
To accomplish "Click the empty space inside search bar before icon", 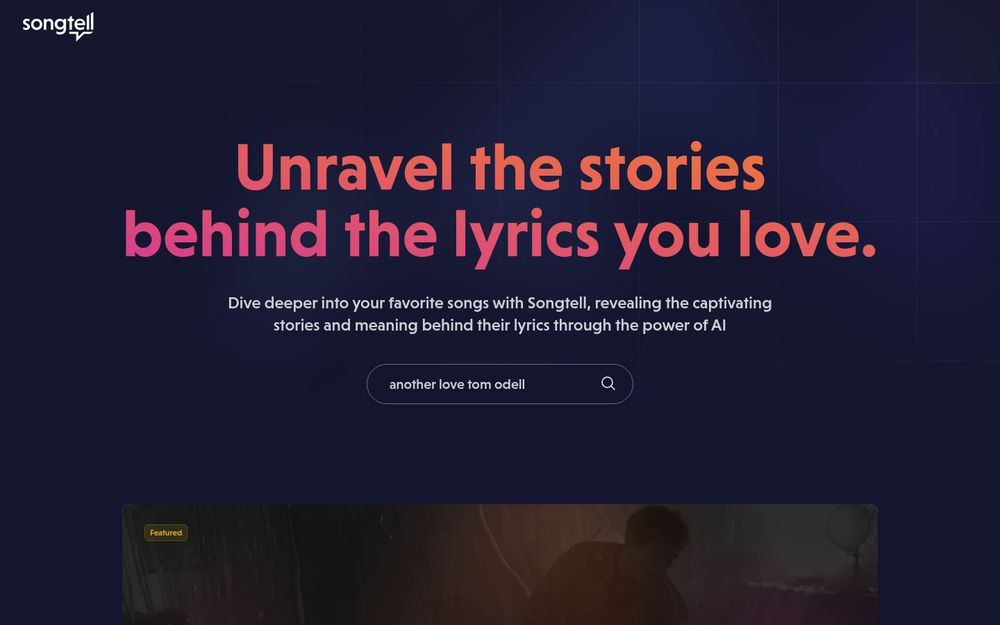I will 561,384.
